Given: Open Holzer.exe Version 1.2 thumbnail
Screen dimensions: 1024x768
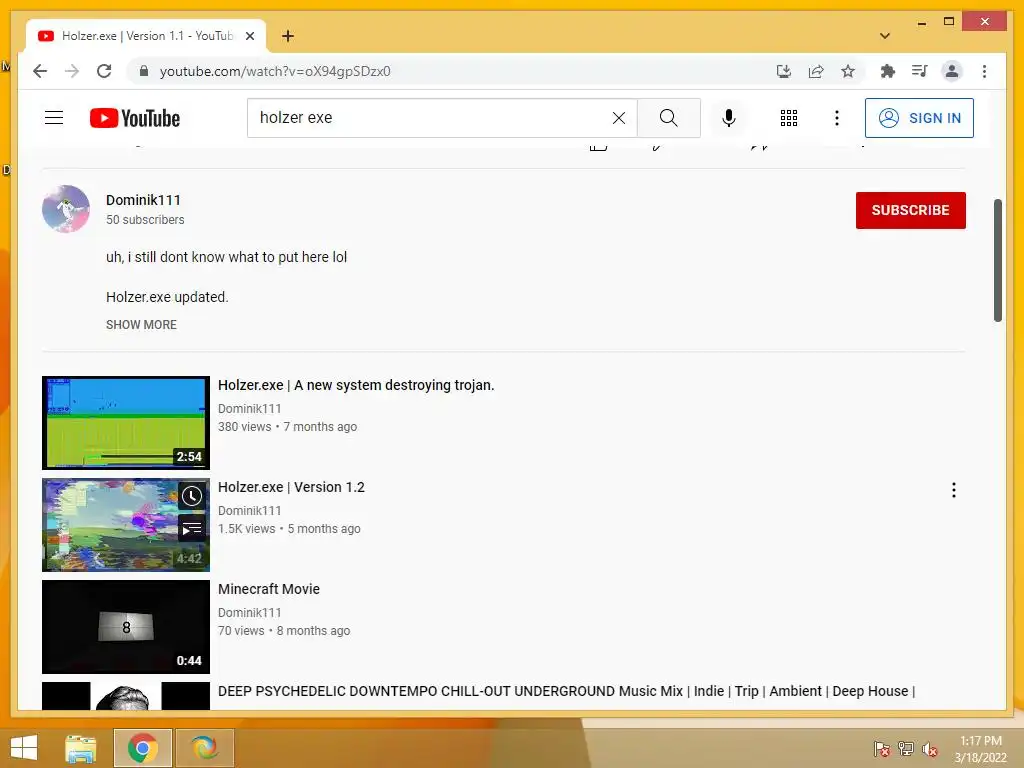Looking at the screenshot, I should tap(126, 524).
